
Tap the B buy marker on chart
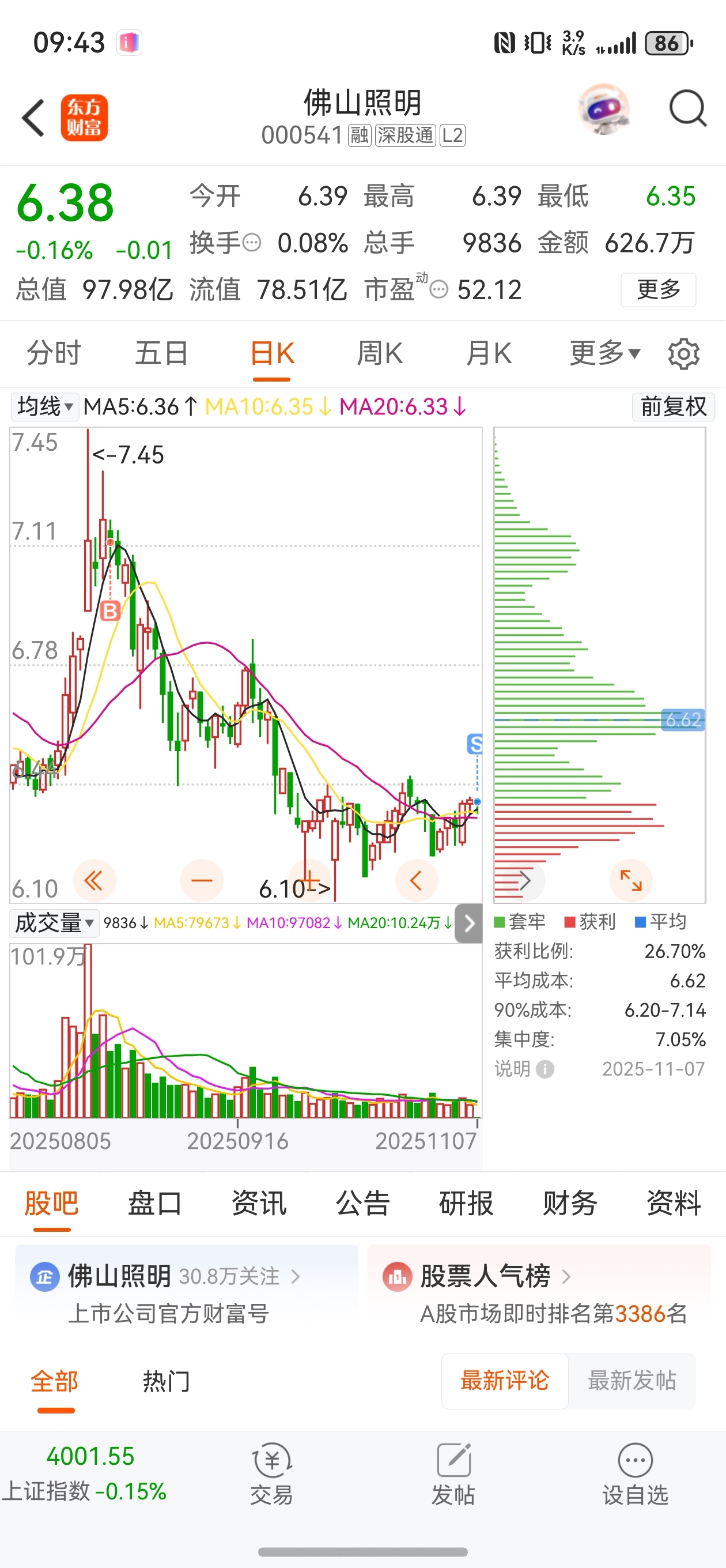tap(110, 610)
